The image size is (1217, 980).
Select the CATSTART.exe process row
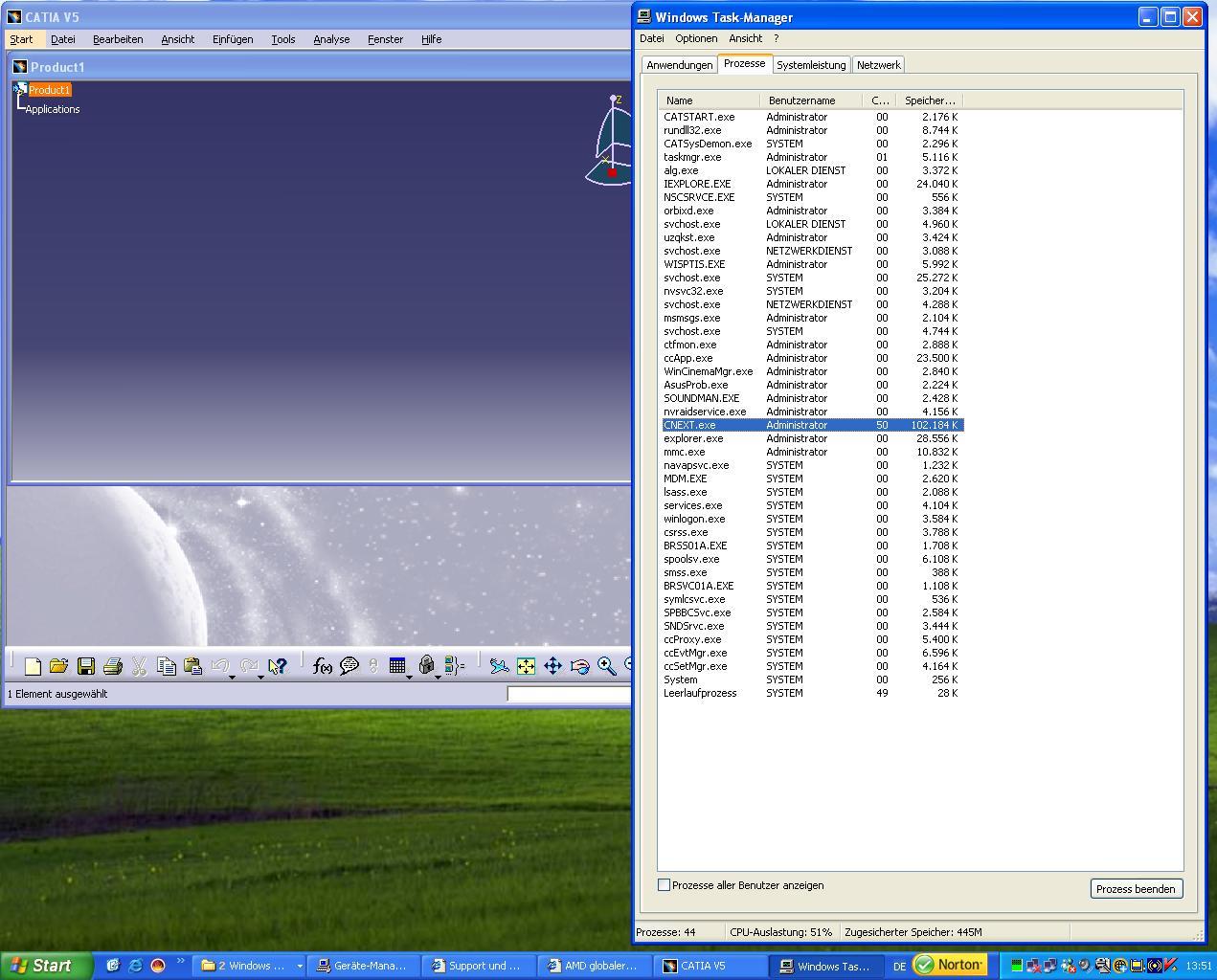pos(812,117)
